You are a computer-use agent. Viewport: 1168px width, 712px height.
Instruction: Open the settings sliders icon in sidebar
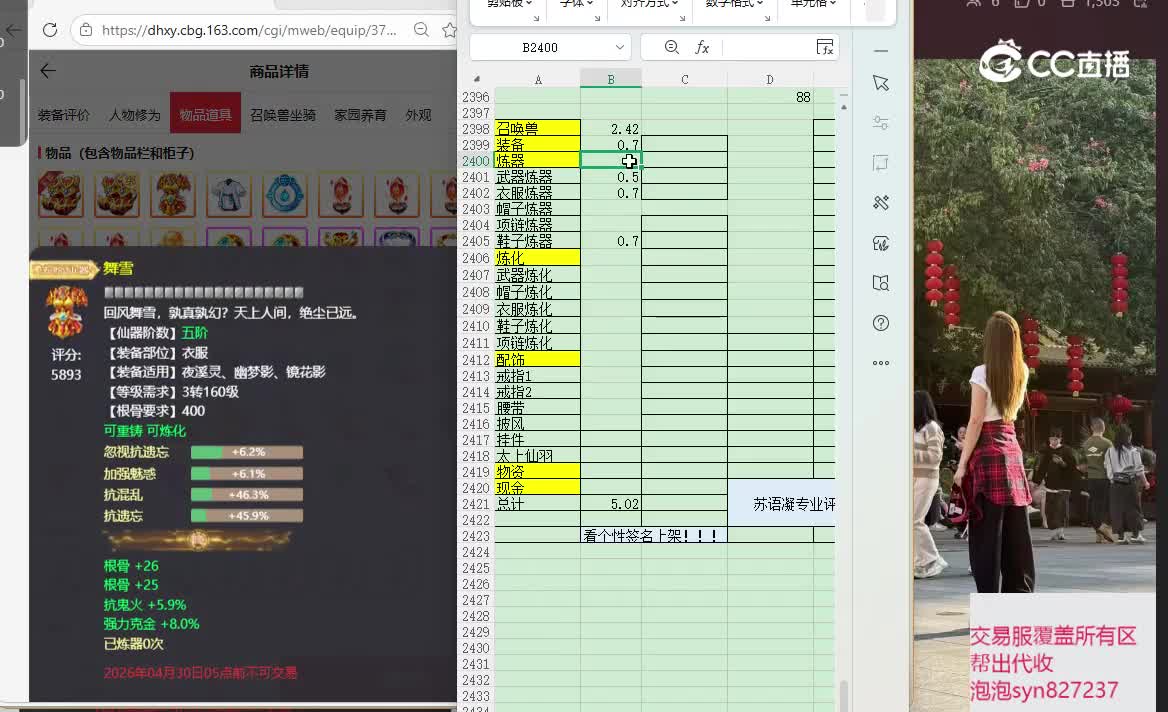tap(881, 123)
